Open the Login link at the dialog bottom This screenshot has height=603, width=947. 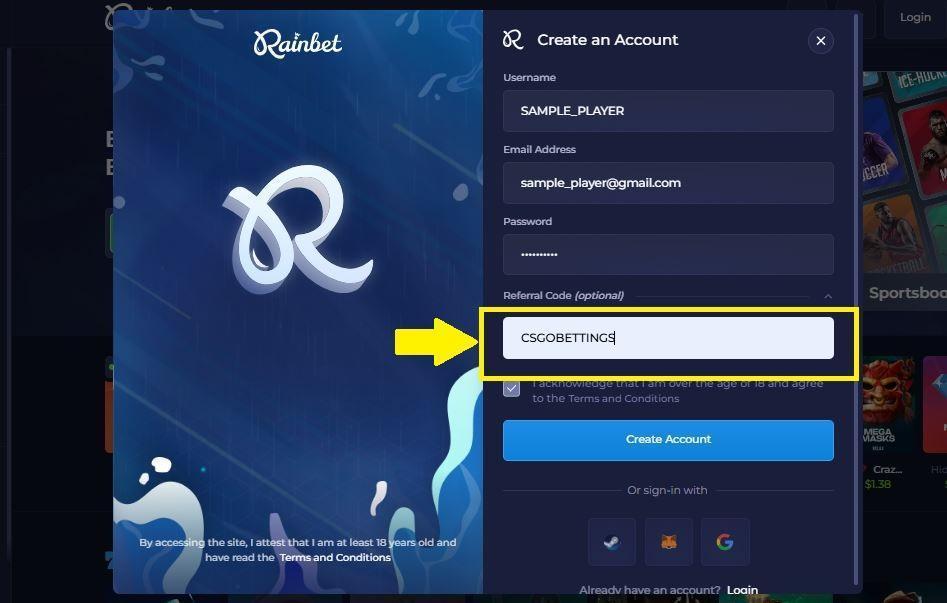[x=742, y=590]
